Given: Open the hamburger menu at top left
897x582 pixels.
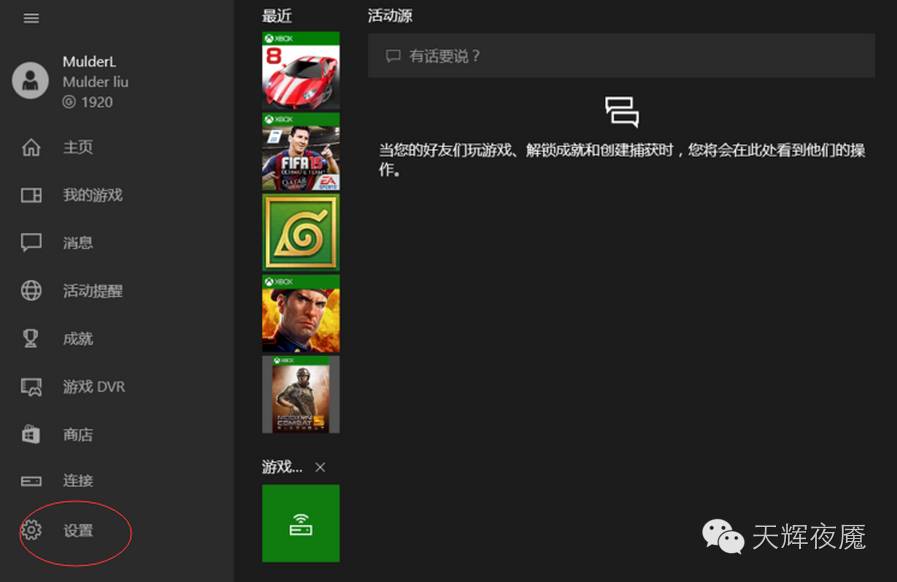Looking at the screenshot, I should pyautogui.click(x=31, y=18).
